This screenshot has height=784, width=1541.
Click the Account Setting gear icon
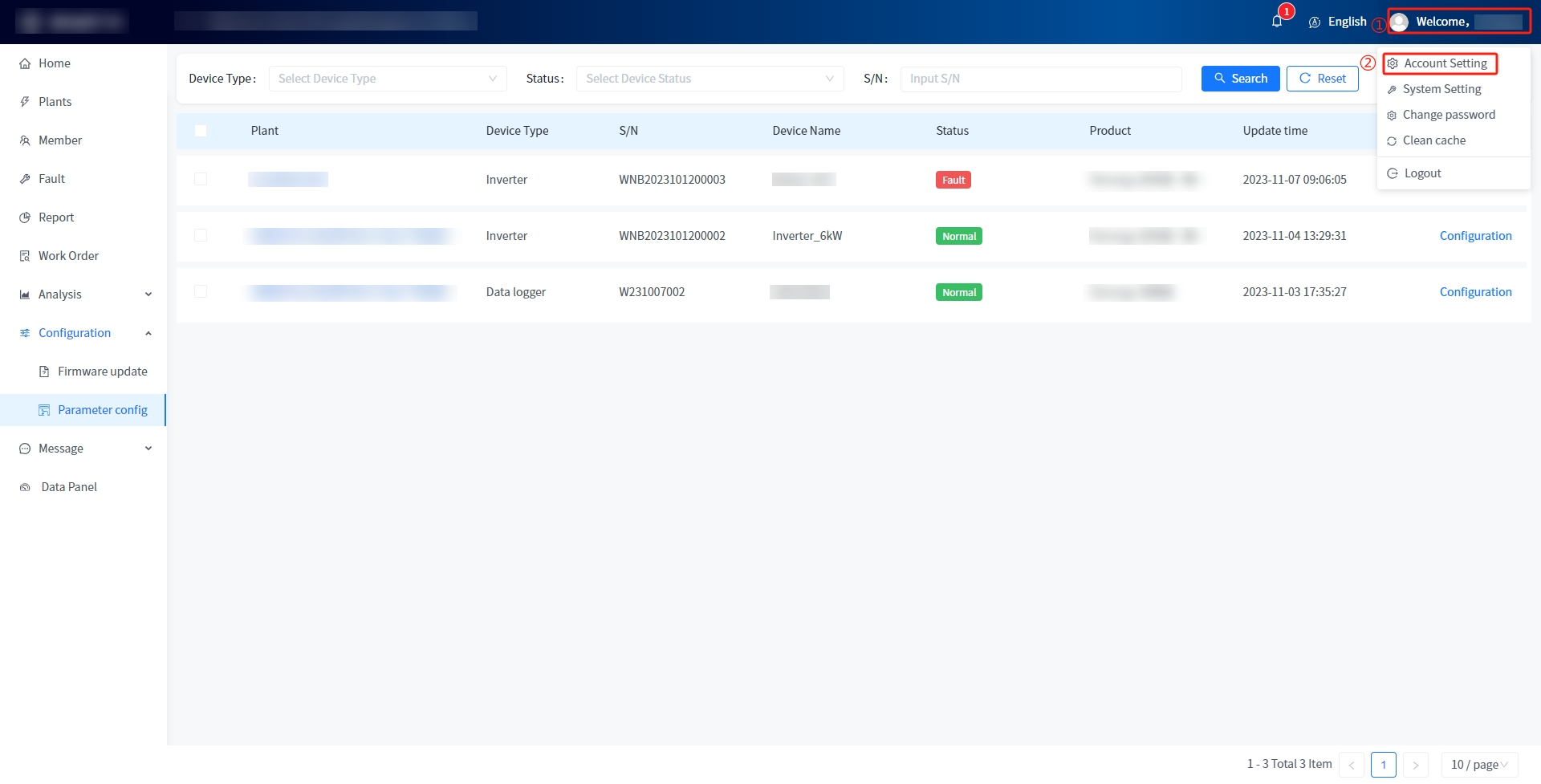pos(1393,63)
